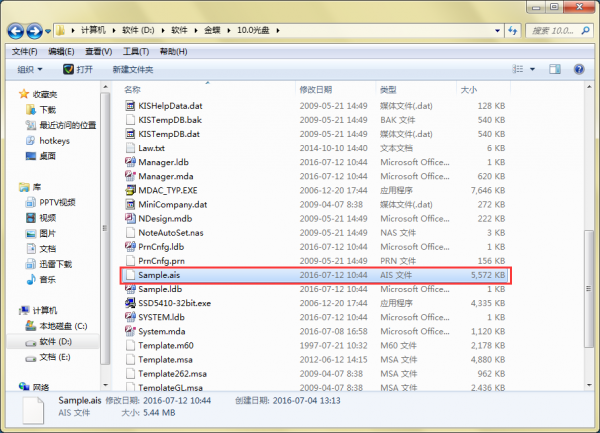The width and height of the screenshot is (600, 433).
Task: Click the SSD5410-32bit.exe file icon
Action: coord(129,302)
